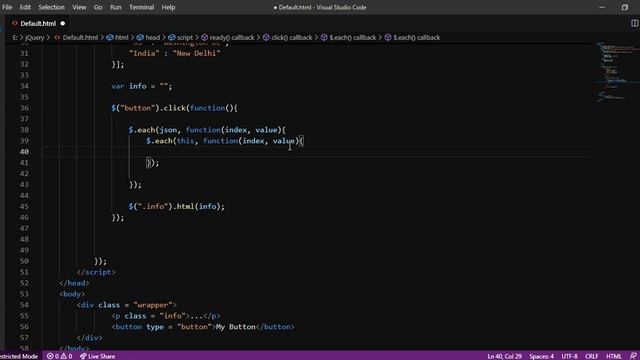The height and width of the screenshot is (360, 640).
Task: Click the errors and warnings status indicator
Action: pos(60,356)
